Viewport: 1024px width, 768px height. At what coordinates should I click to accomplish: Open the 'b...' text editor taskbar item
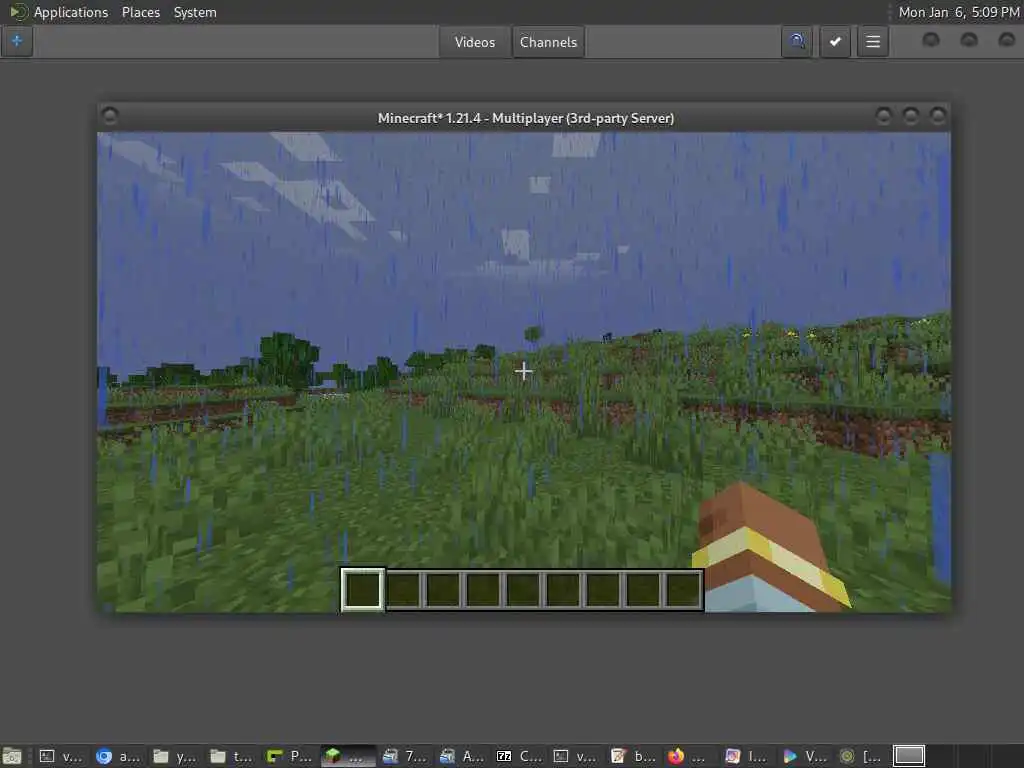[633, 756]
